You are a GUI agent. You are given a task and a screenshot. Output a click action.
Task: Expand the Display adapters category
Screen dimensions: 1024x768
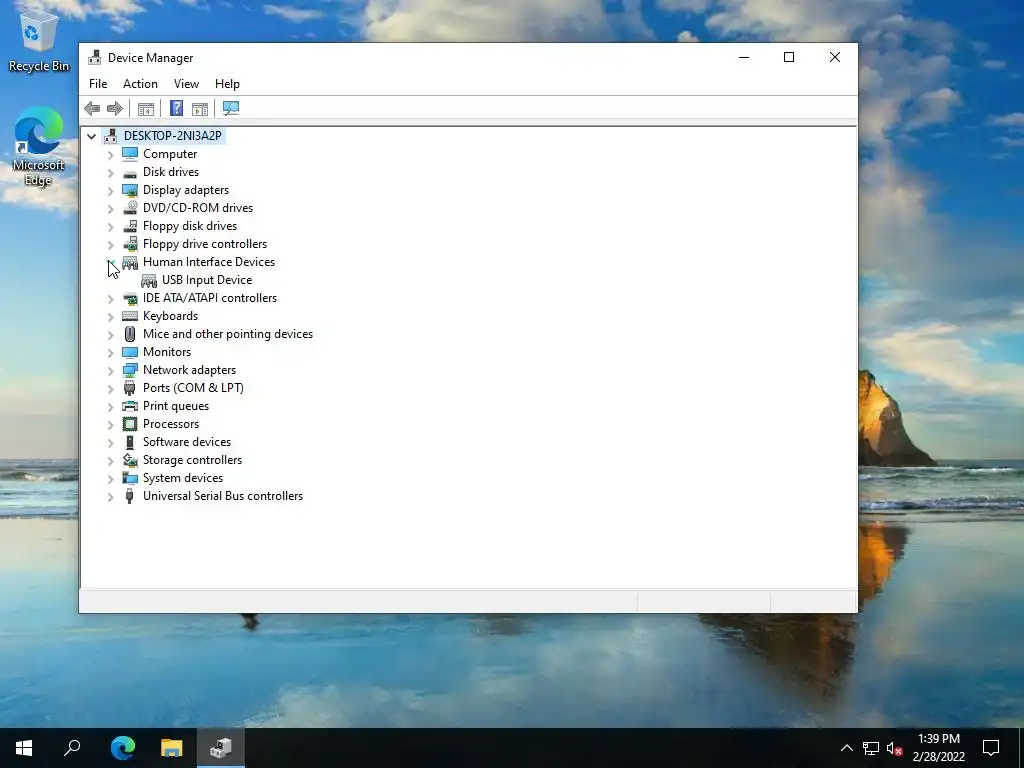110,191
